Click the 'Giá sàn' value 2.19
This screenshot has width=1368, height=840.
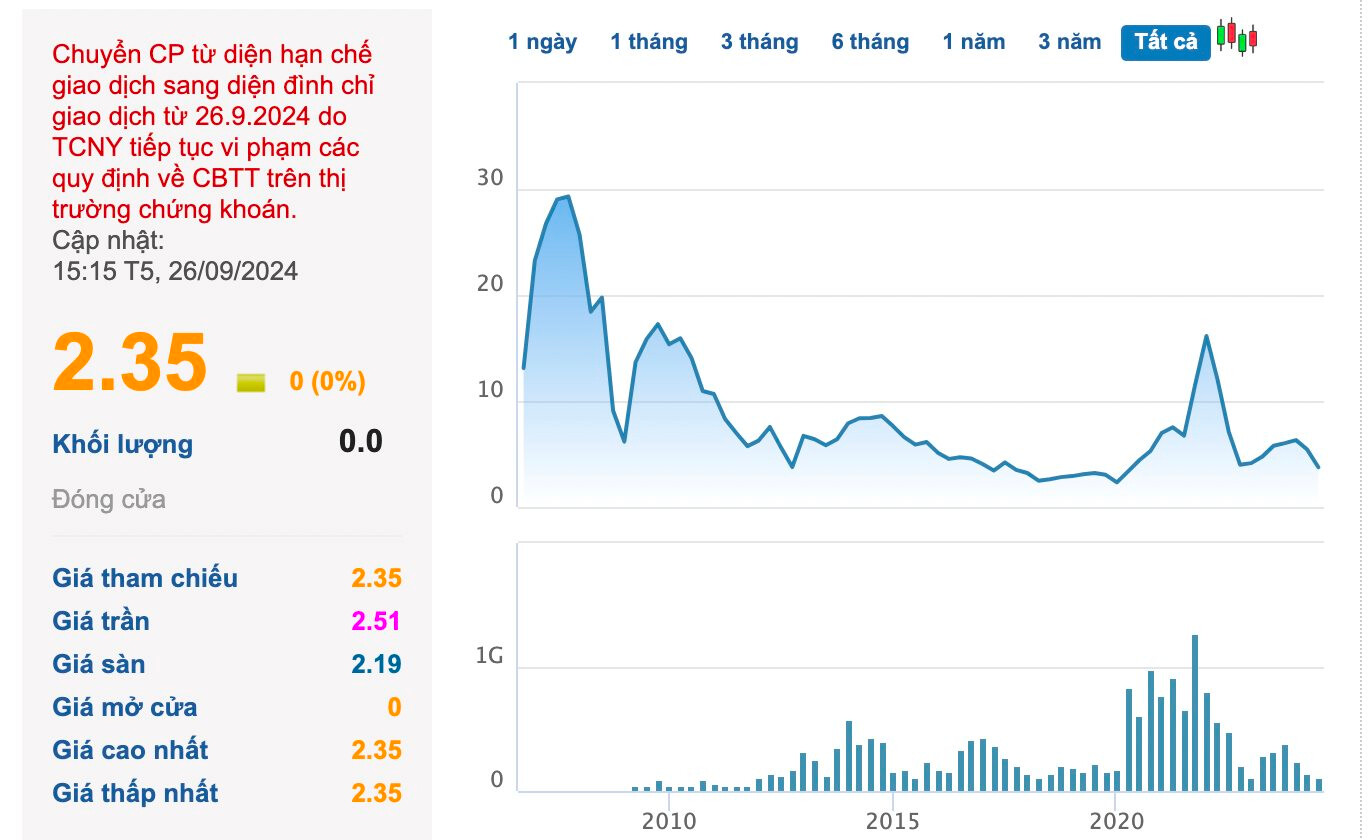pos(375,664)
